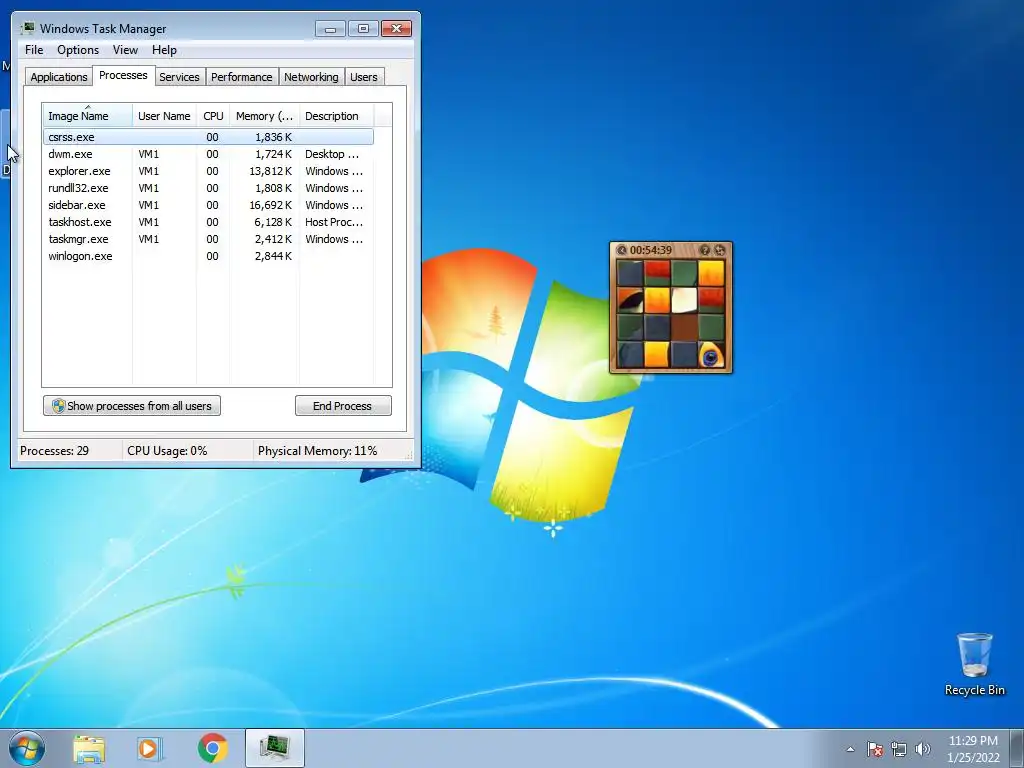Image resolution: width=1024 pixels, height=768 pixels.
Task: Switch to the Networking tab
Action: click(311, 77)
